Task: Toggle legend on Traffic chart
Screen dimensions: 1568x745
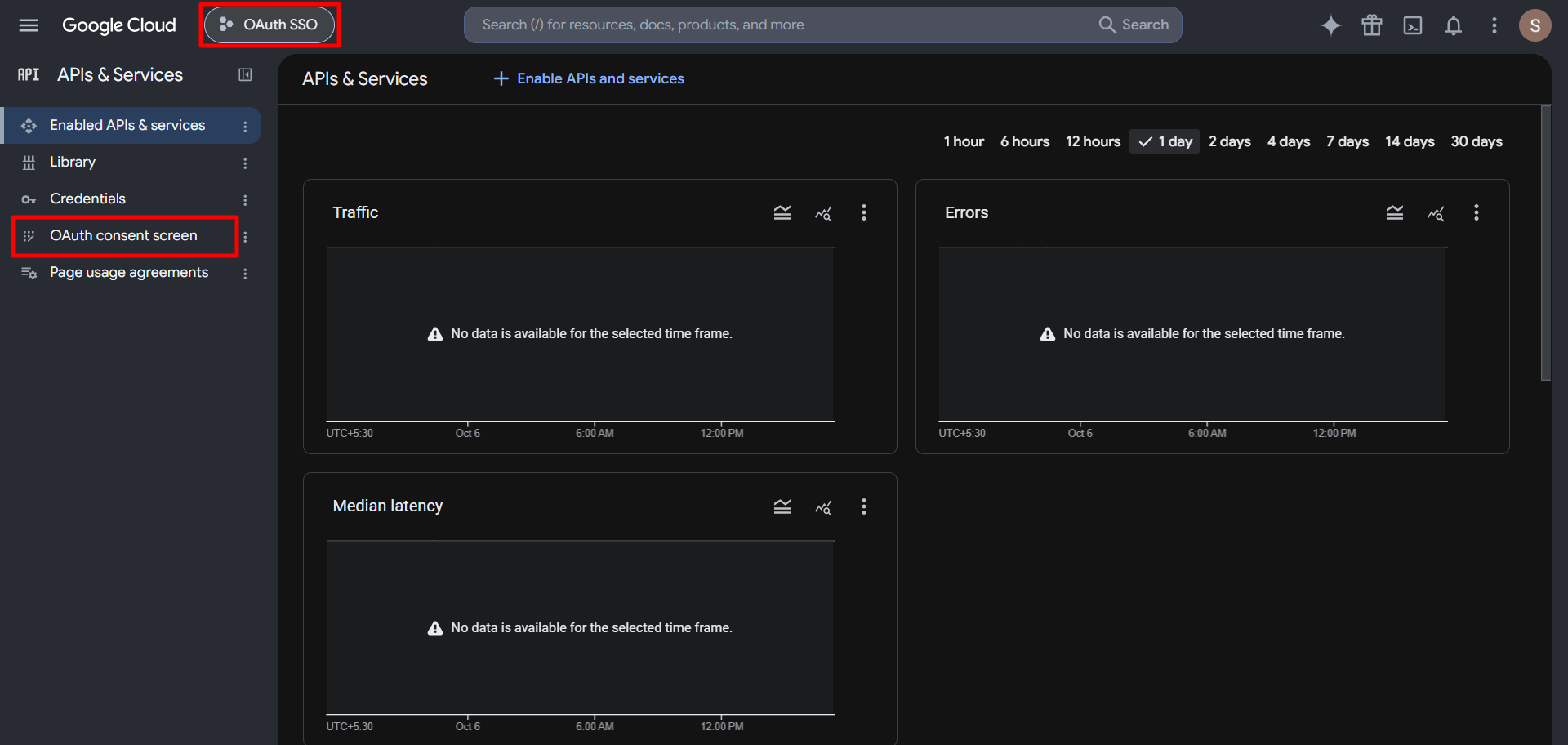Action: tap(782, 213)
